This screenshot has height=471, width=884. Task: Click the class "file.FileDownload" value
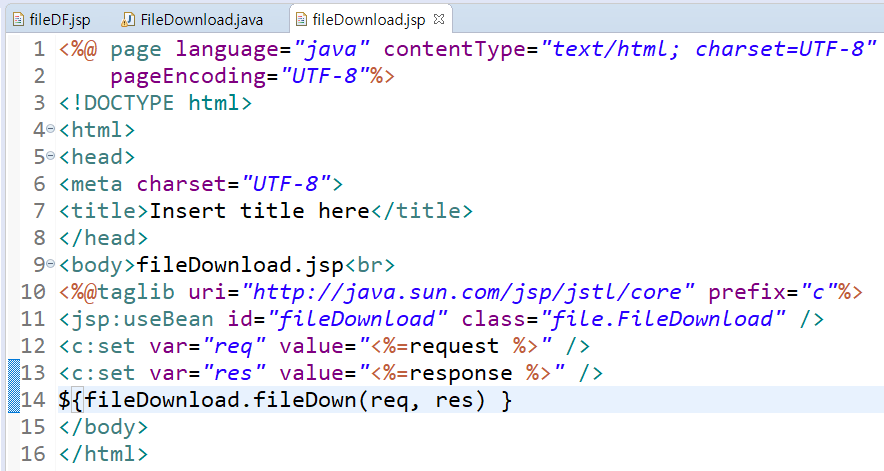tap(663, 319)
